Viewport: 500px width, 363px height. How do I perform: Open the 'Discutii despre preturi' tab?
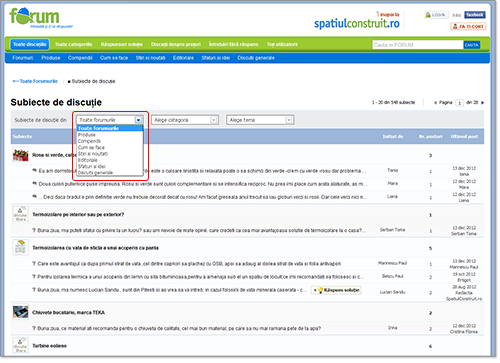[x=176, y=44]
